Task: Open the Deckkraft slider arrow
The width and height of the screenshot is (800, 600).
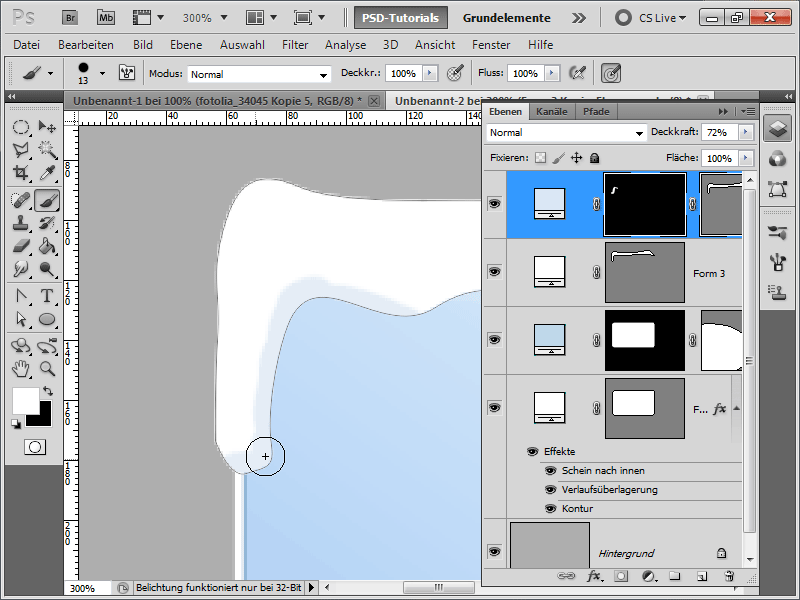Action: [745, 132]
